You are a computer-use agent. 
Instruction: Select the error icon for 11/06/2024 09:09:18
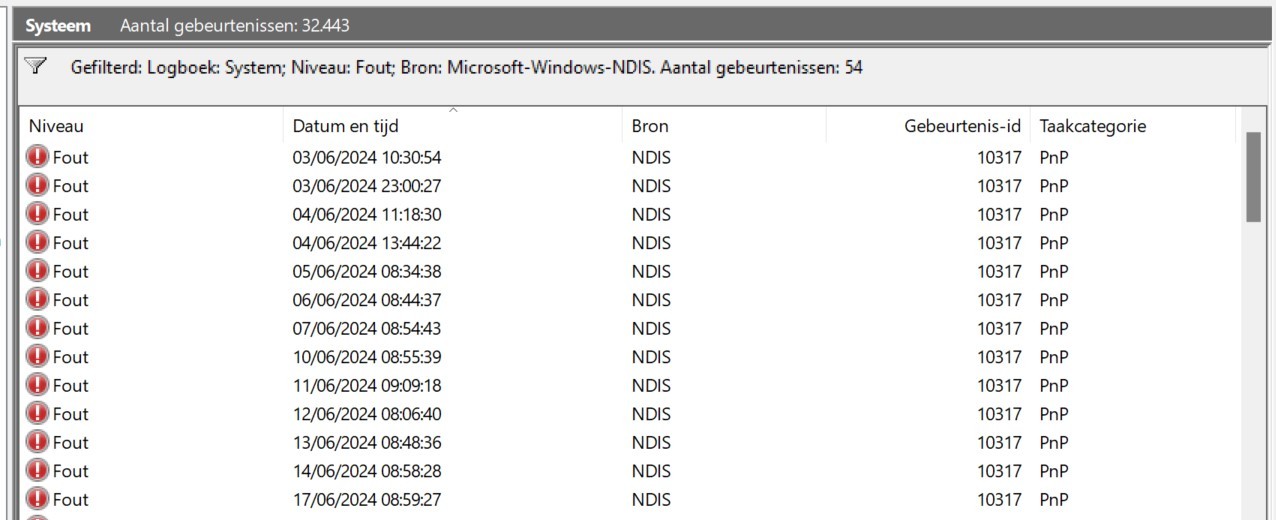37,385
